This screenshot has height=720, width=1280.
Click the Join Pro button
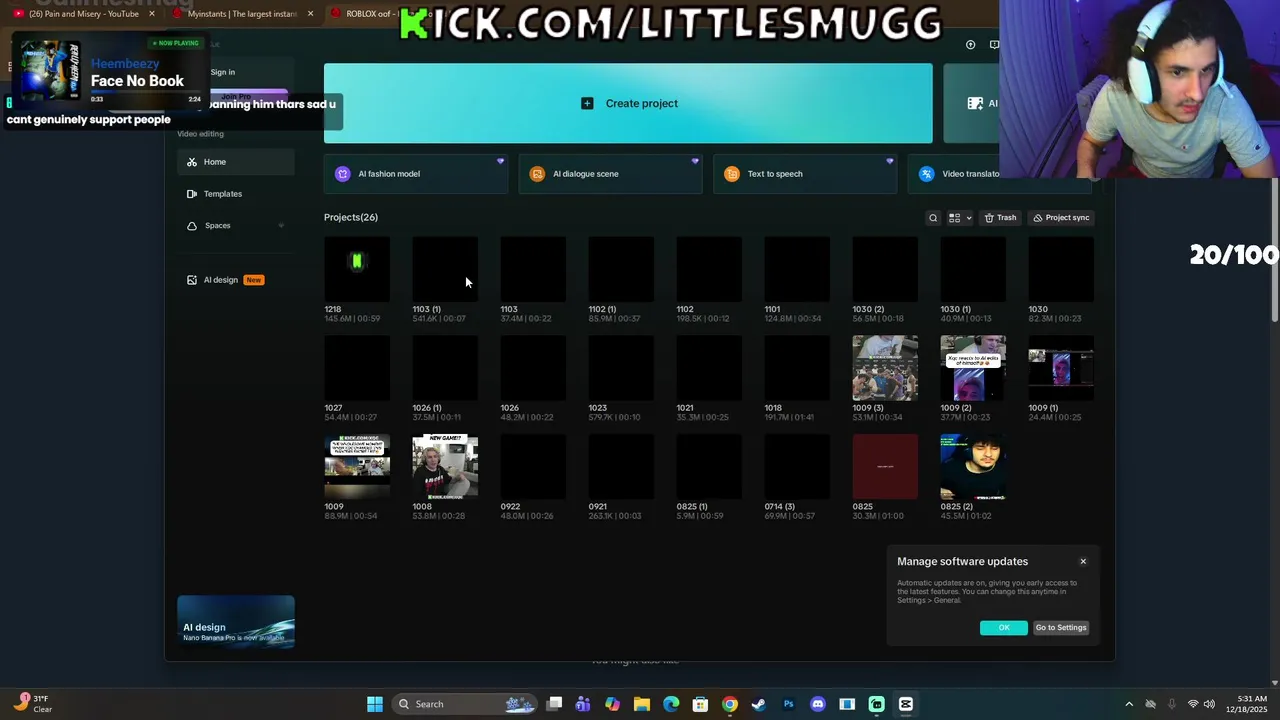(236, 96)
